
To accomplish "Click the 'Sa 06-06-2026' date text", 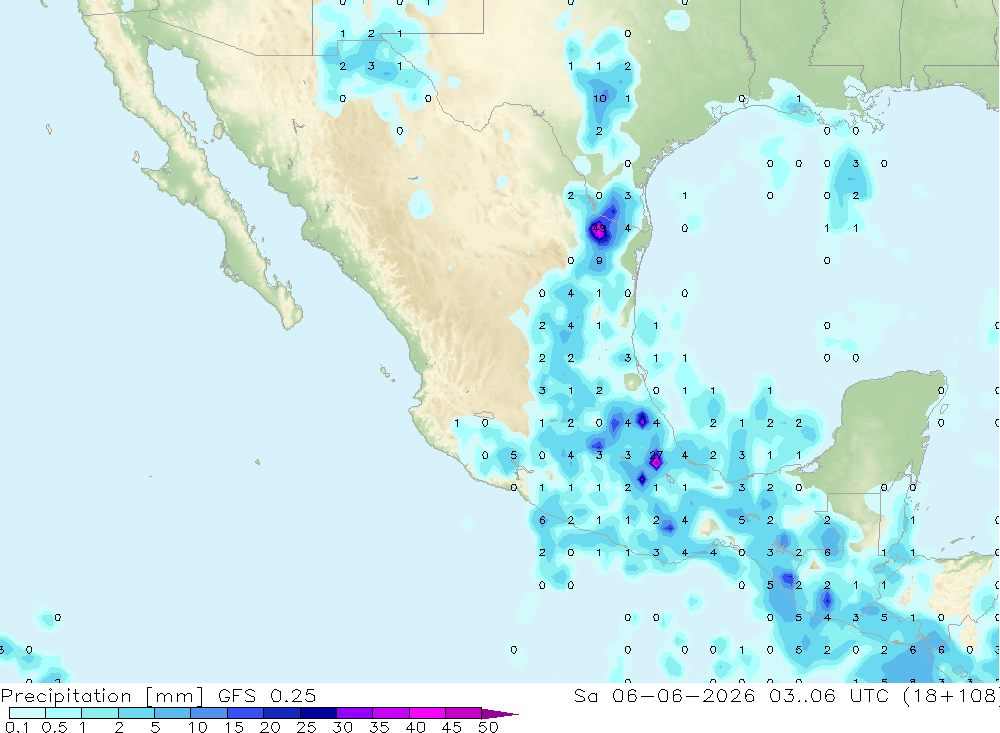I will tap(665, 695).
